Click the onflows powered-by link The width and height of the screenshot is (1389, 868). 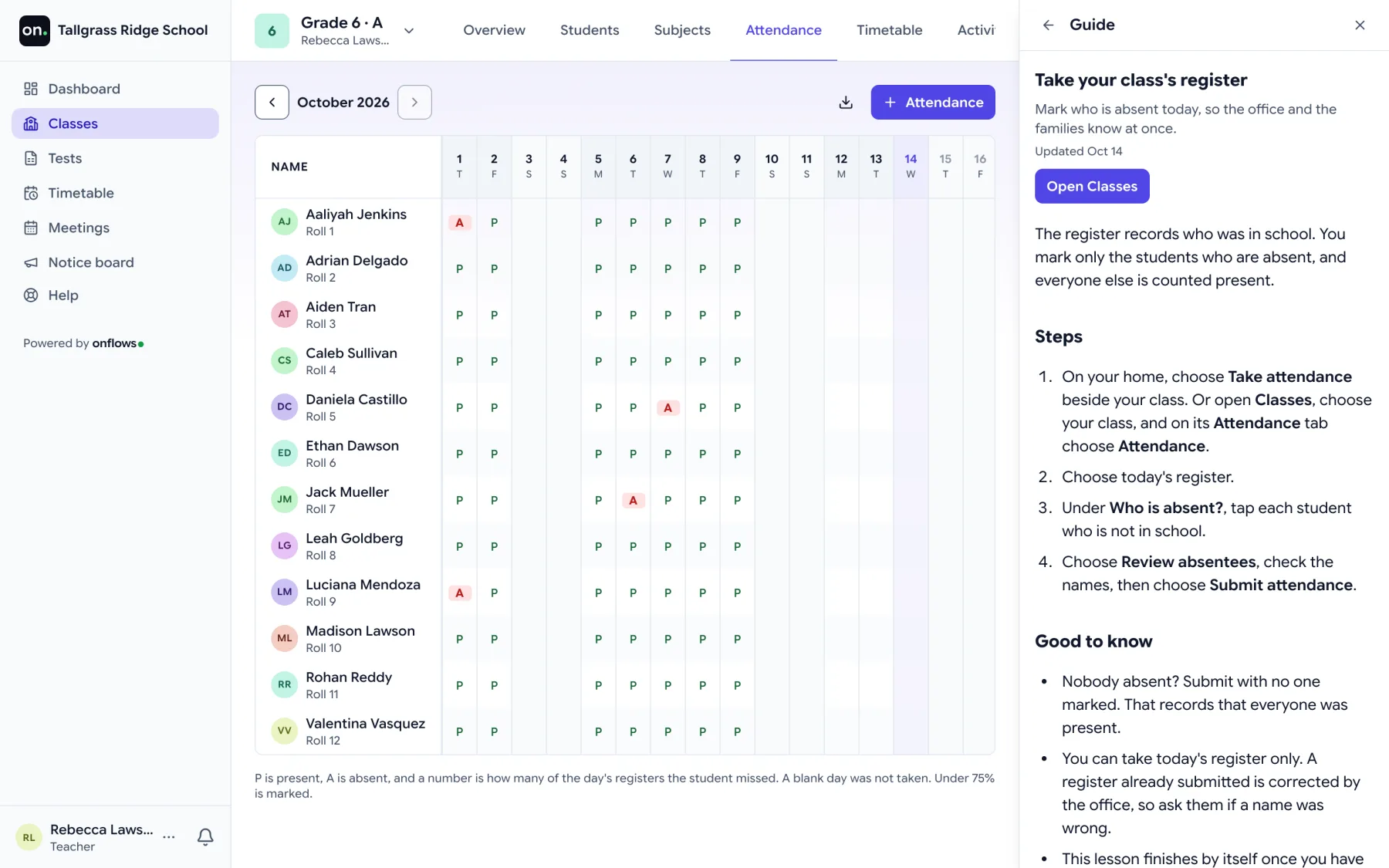tap(117, 343)
